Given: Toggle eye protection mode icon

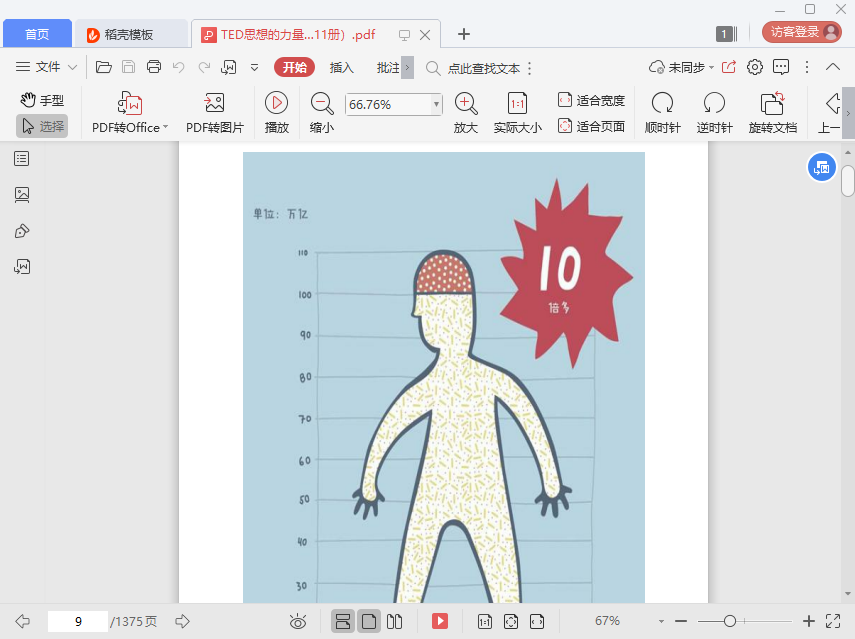Looking at the screenshot, I should [x=297, y=621].
